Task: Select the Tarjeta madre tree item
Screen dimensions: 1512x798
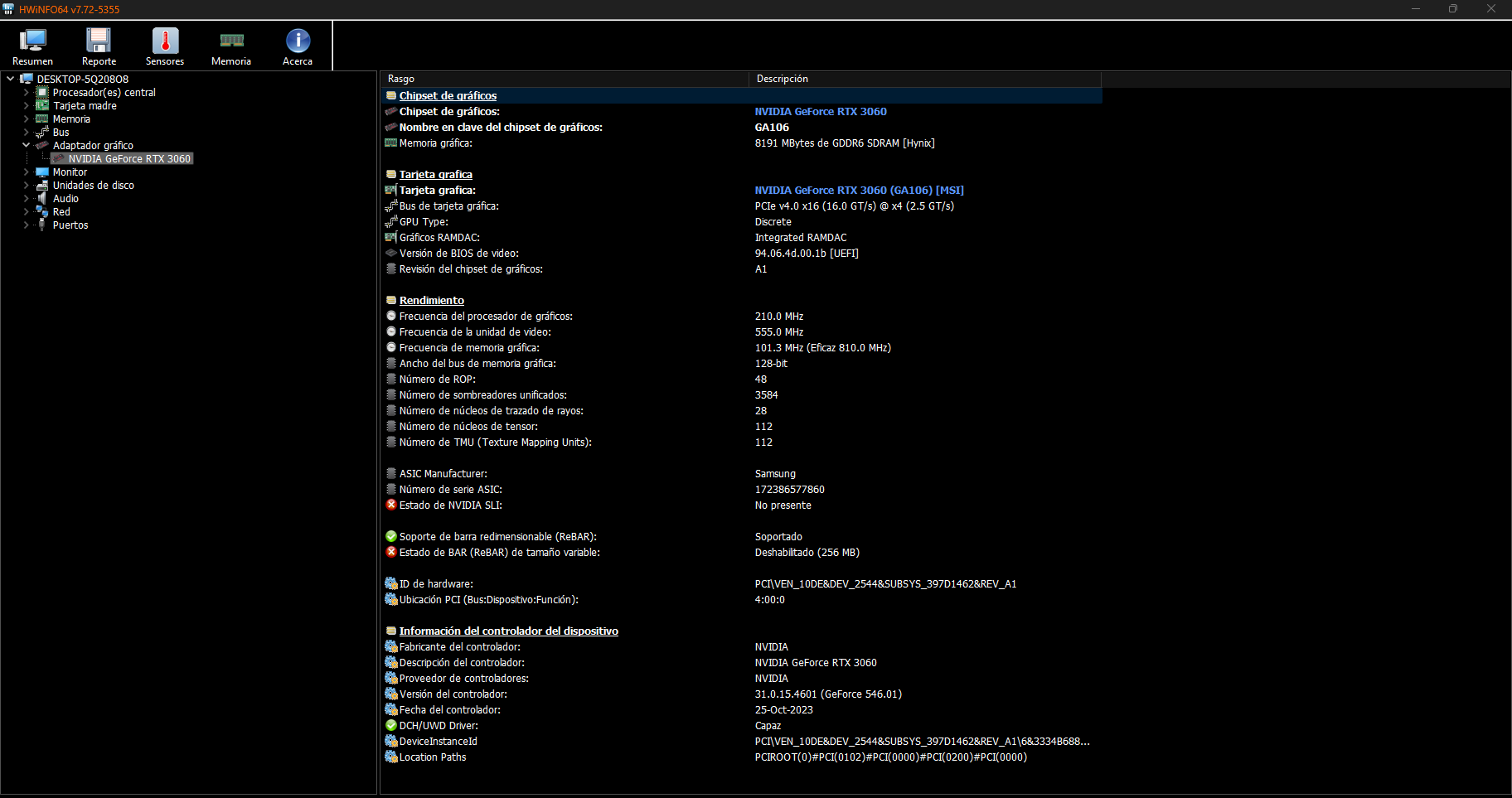Action: point(85,106)
